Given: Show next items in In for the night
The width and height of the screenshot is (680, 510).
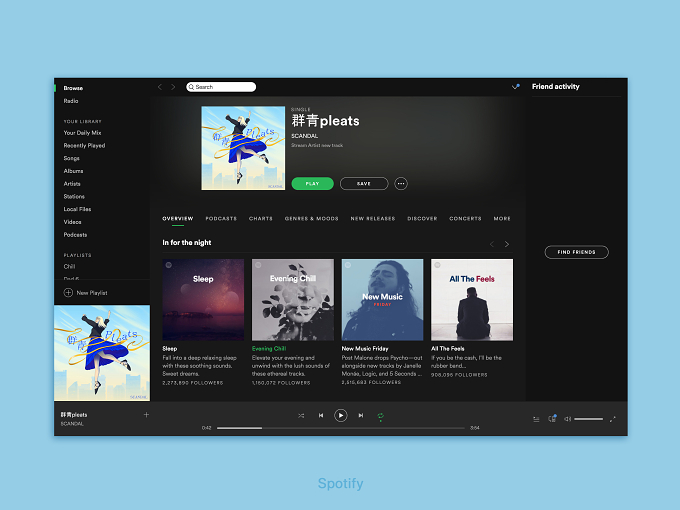Looking at the screenshot, I should click(x=507, y=244).
